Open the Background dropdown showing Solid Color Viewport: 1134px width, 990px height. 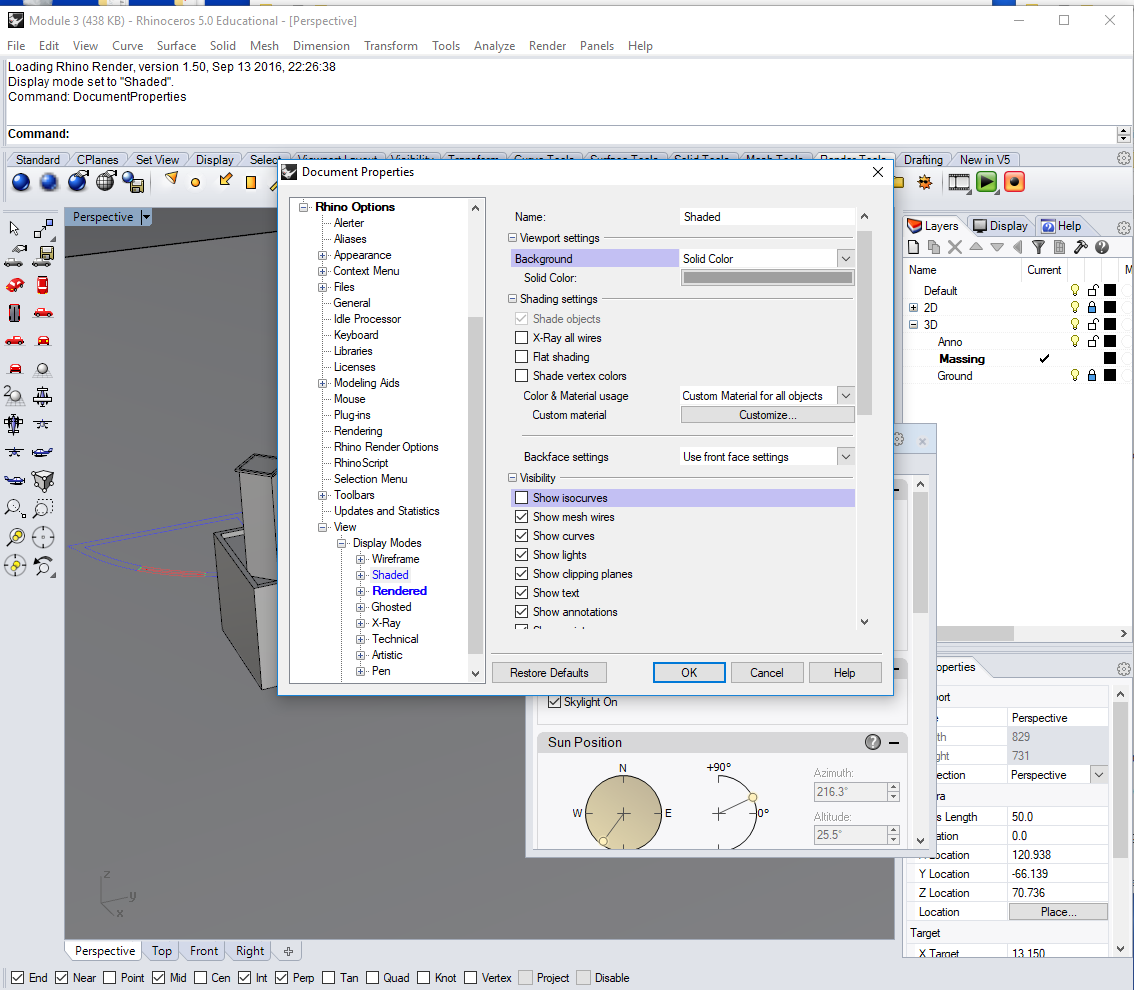(845, 258)
